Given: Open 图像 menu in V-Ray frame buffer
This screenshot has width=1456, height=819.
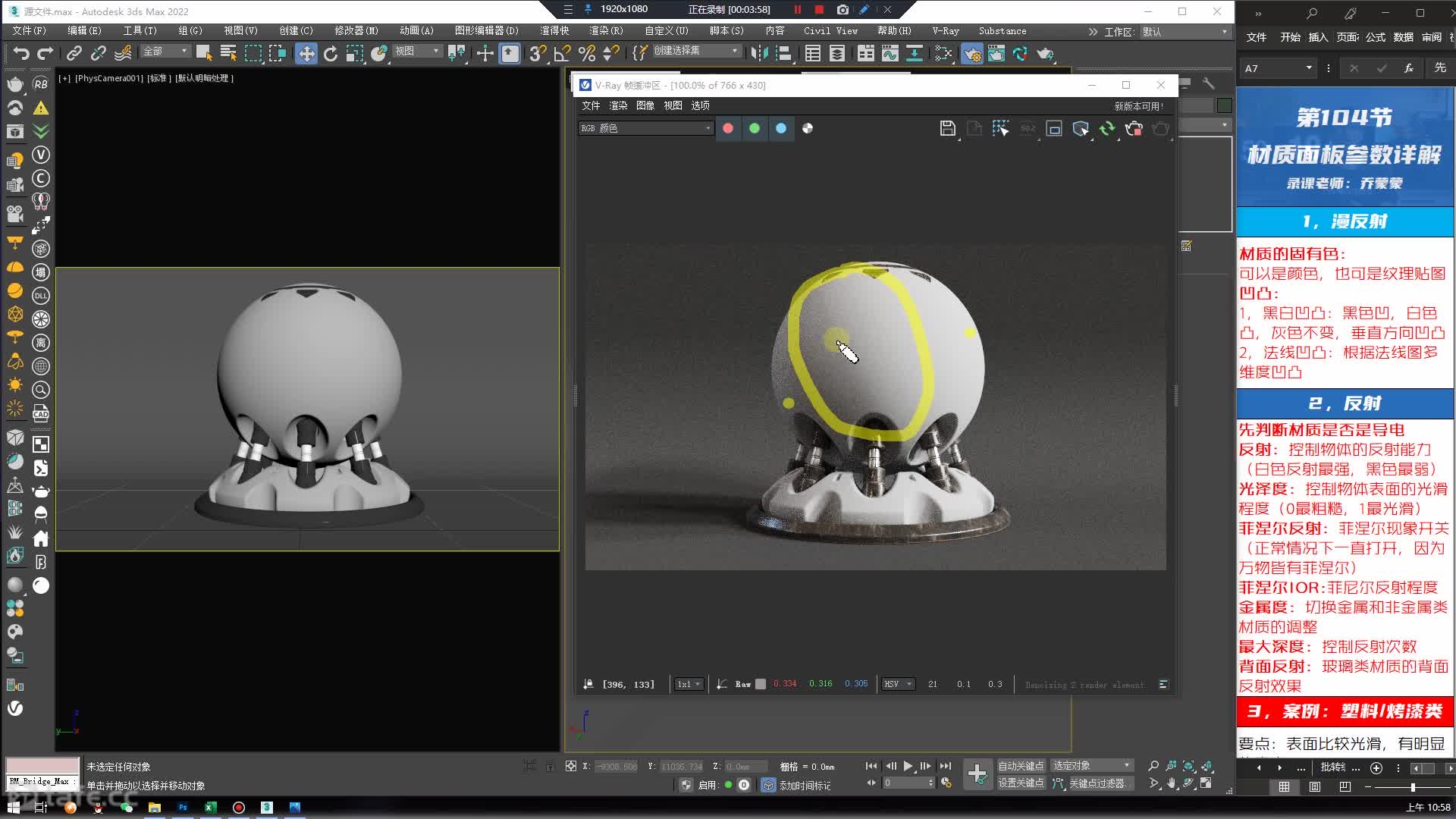Looking at the screenshot, I should click(x=645, y=105).
